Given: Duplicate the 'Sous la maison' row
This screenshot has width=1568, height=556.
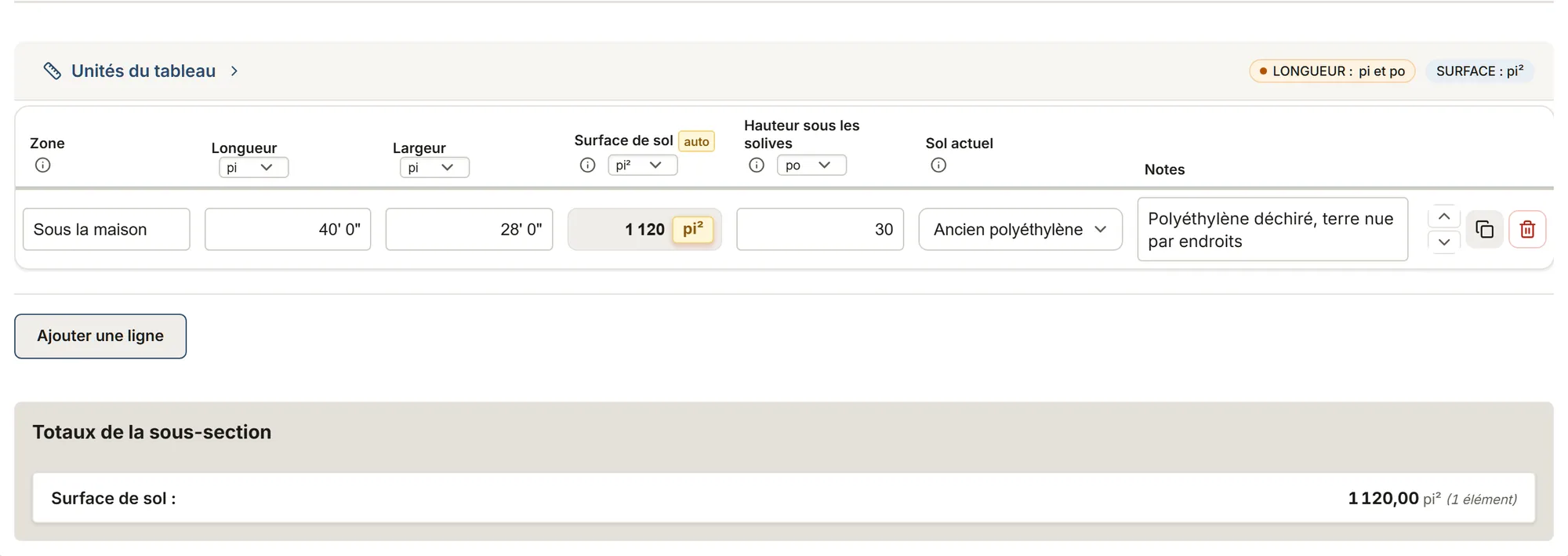Looking at the screenshot, I should point(1484,229).
